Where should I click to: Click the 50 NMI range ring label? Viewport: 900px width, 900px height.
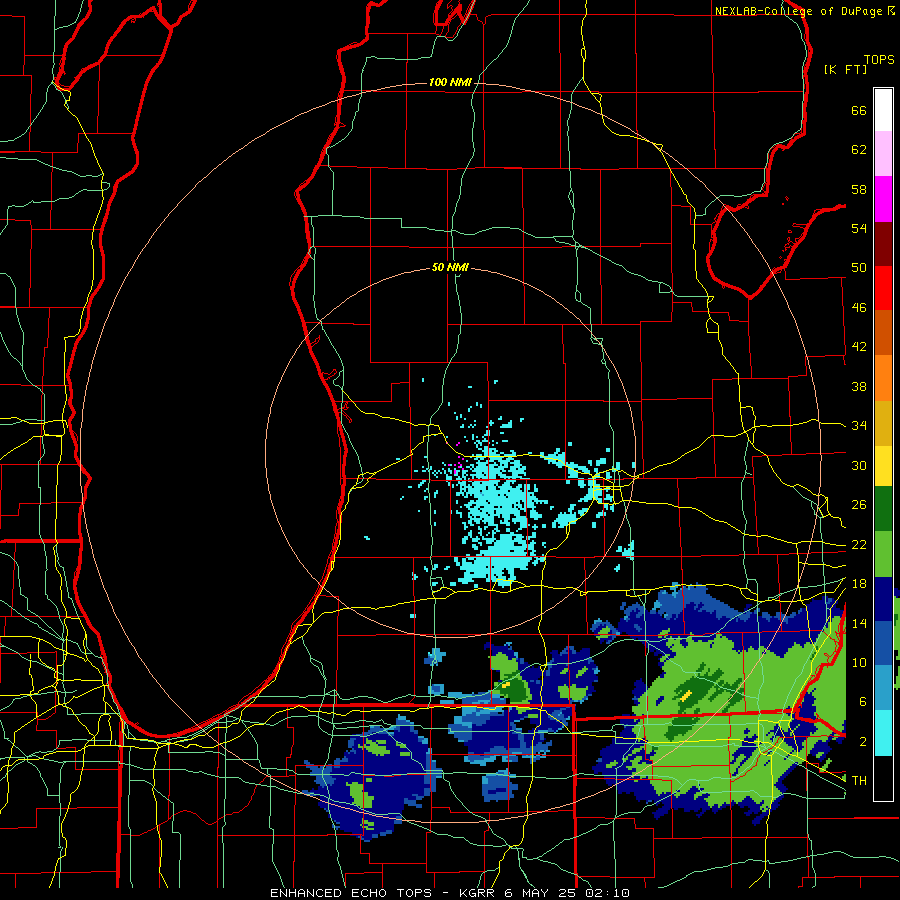point(450,267)
